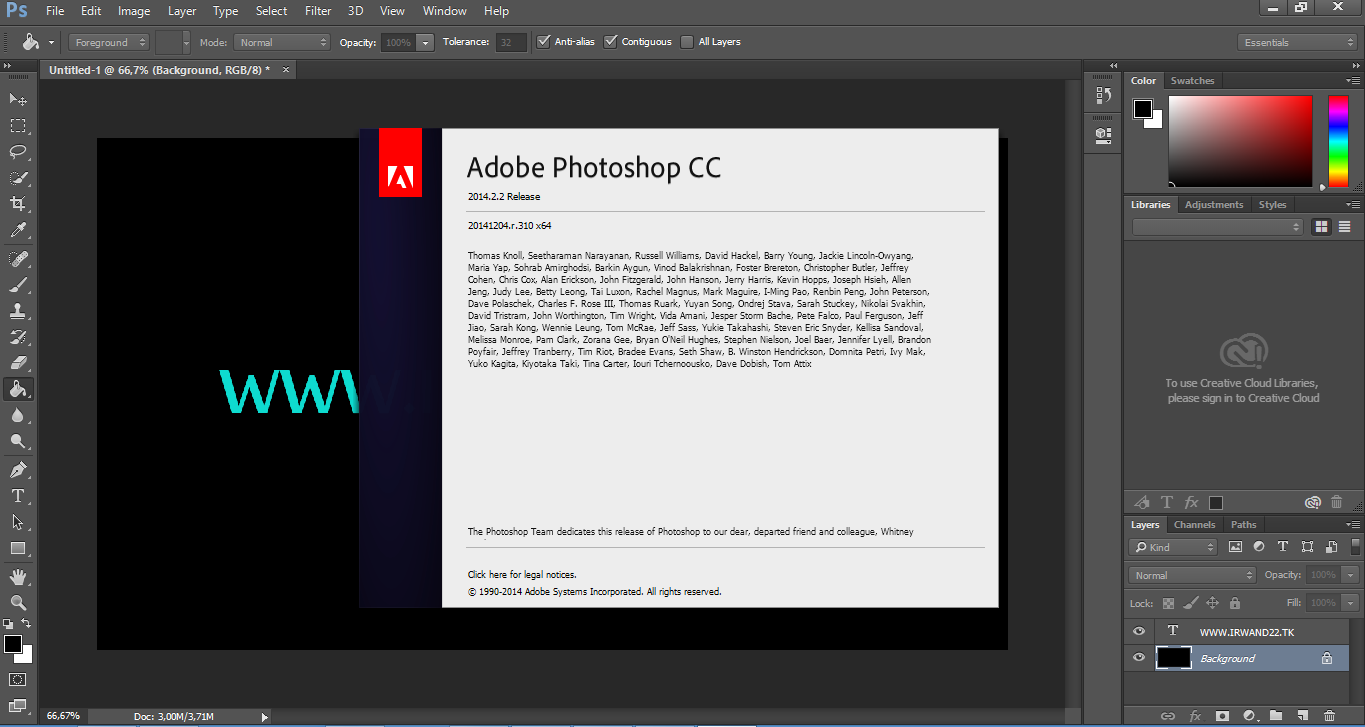Open the Essentials workspace dropdown
This screenshot has height=727, width=1365.
(1297, 42)
